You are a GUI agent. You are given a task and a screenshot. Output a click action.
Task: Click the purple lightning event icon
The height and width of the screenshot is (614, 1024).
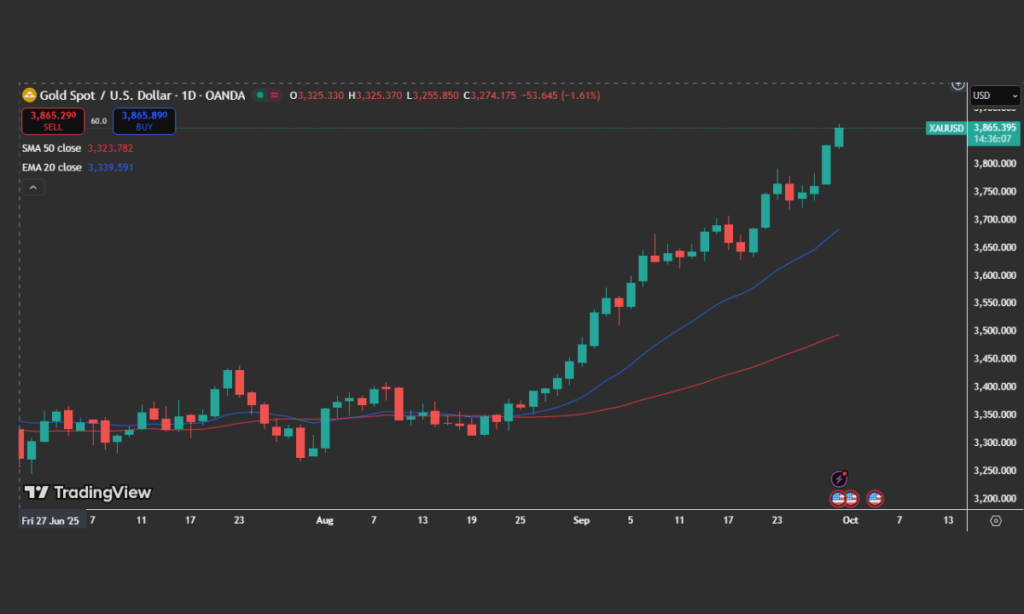(x=840, y=480)
